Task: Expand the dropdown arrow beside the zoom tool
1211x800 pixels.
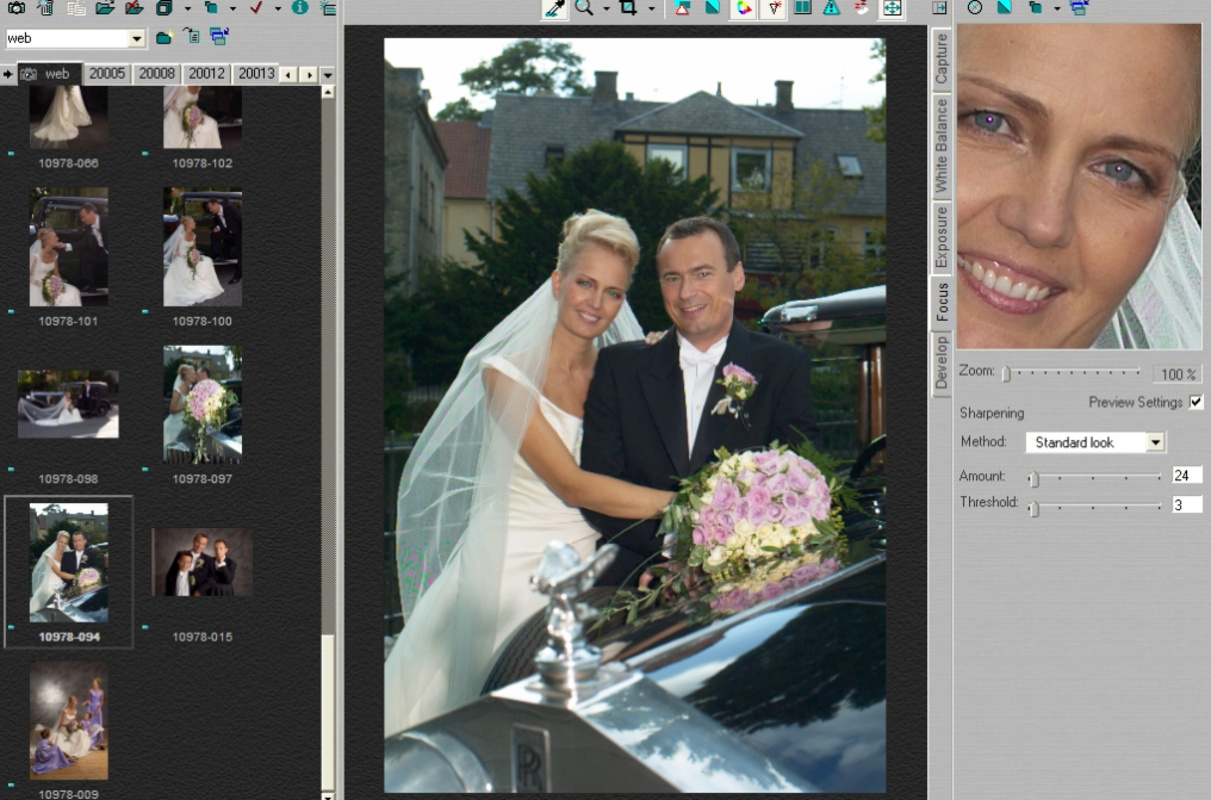Action: [x=605, y=9]
